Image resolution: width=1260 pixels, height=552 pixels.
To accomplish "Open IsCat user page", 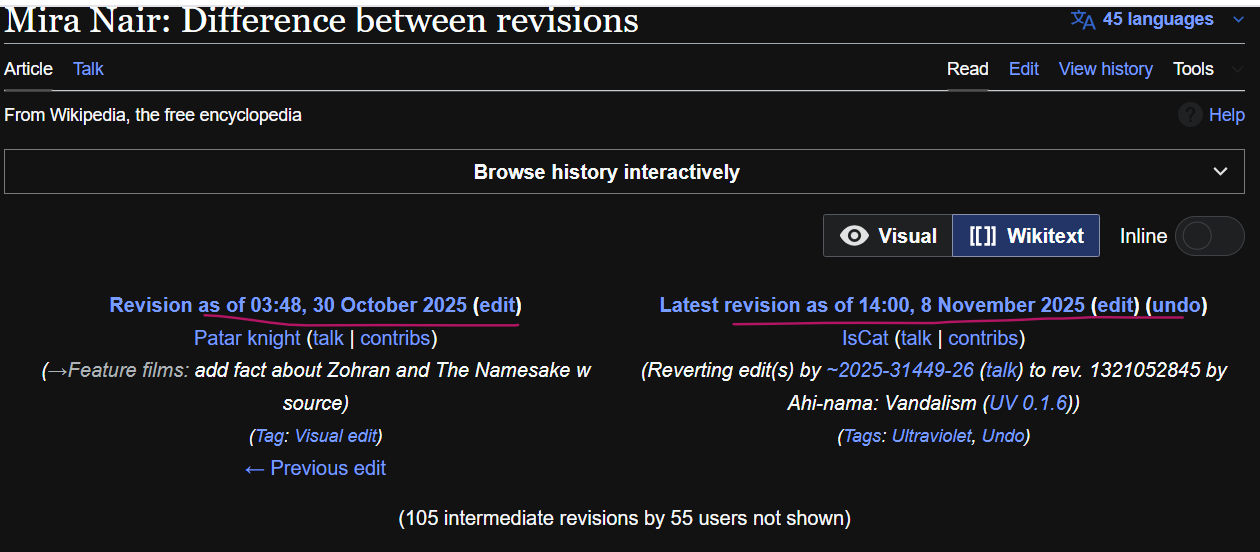I will coord(865,338).
